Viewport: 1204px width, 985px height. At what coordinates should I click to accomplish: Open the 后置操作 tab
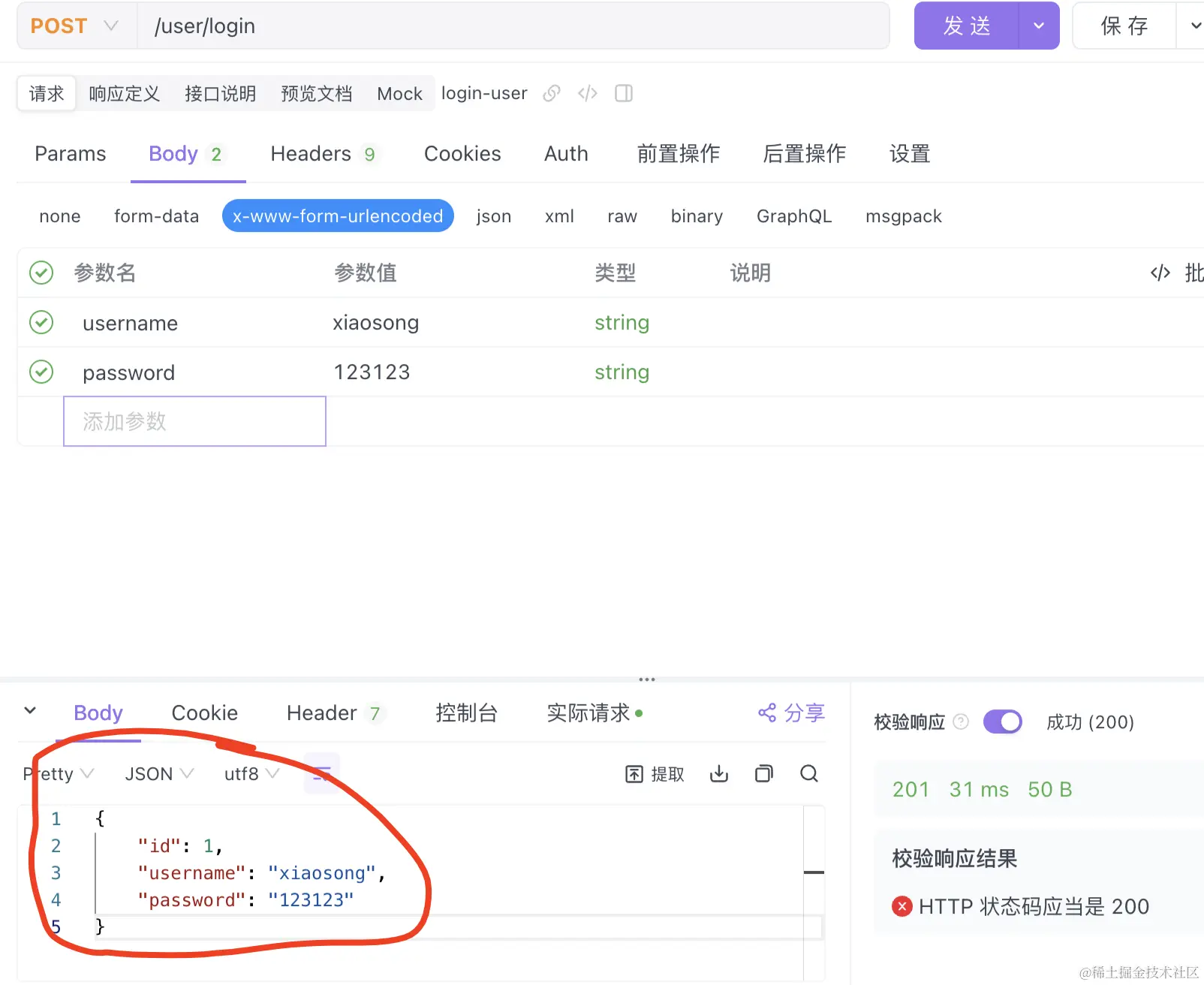(x=805, y=154)
